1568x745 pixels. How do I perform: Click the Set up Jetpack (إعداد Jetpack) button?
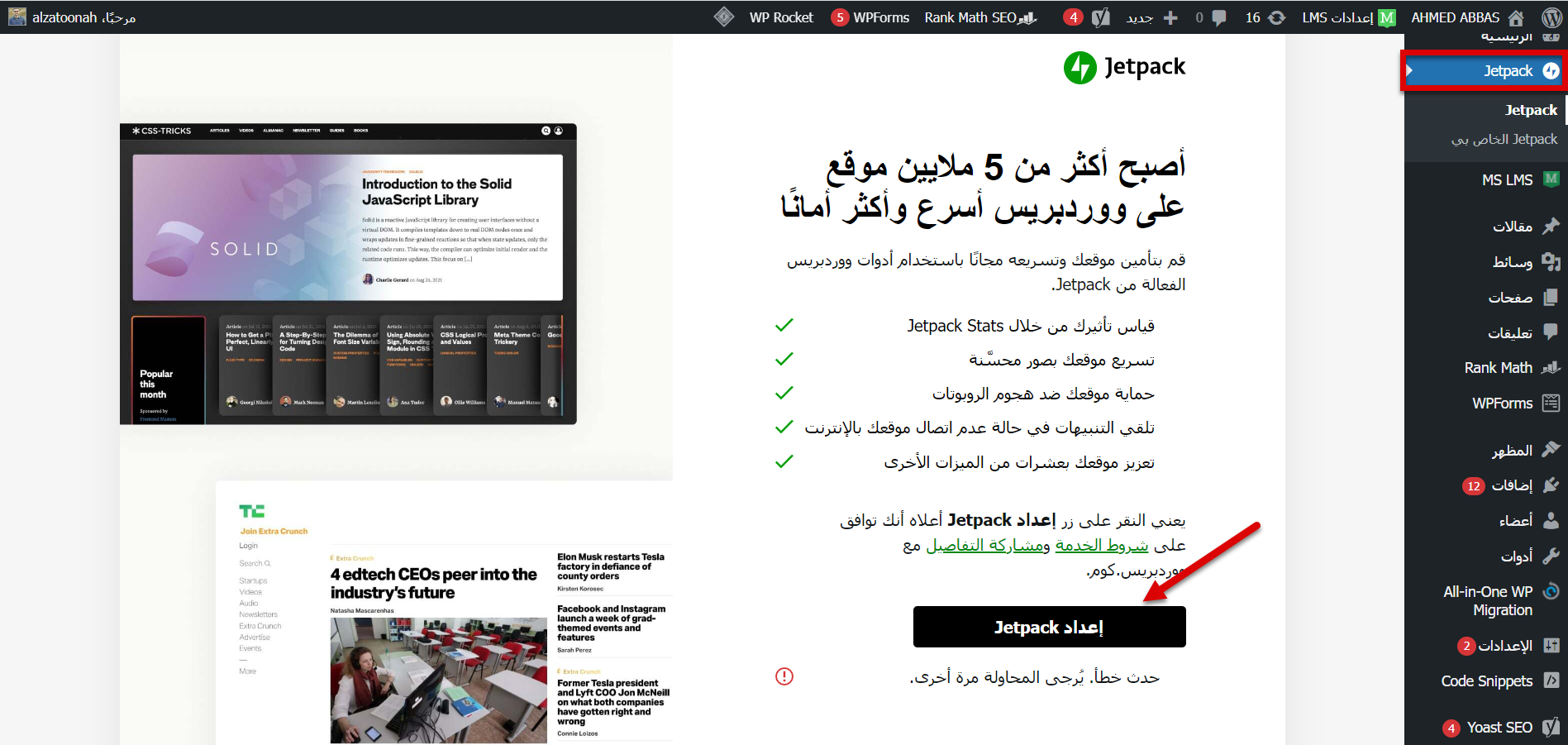(x=1049, y=627)
